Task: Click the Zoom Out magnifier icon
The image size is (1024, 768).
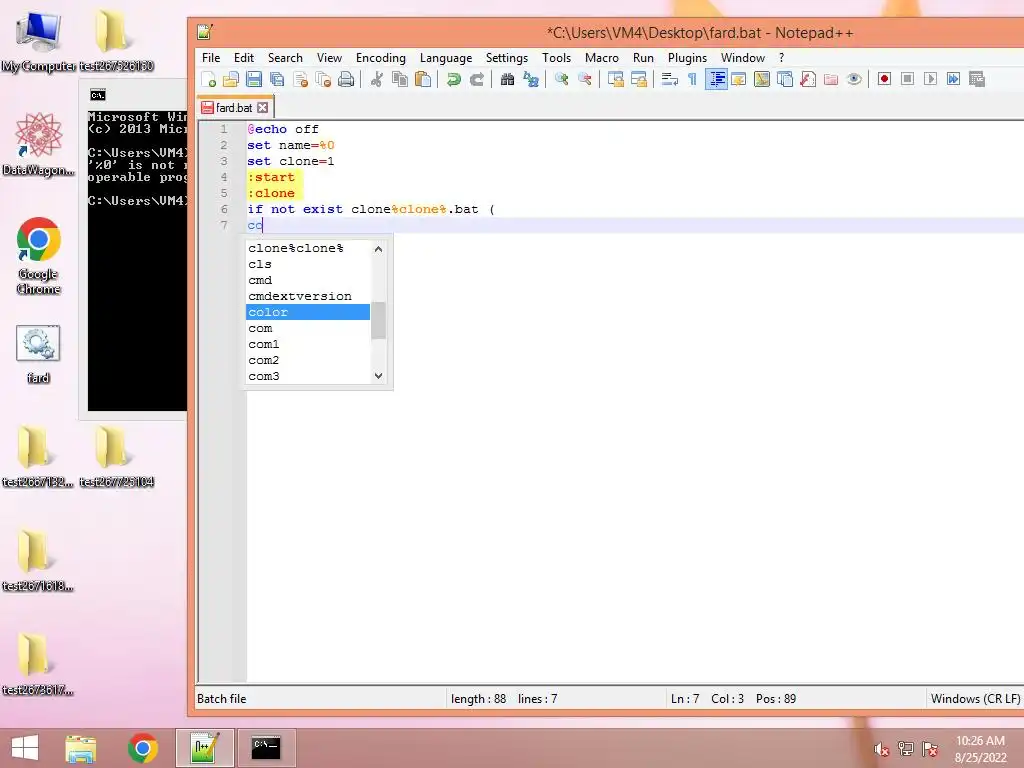Action: pos(584,80)
